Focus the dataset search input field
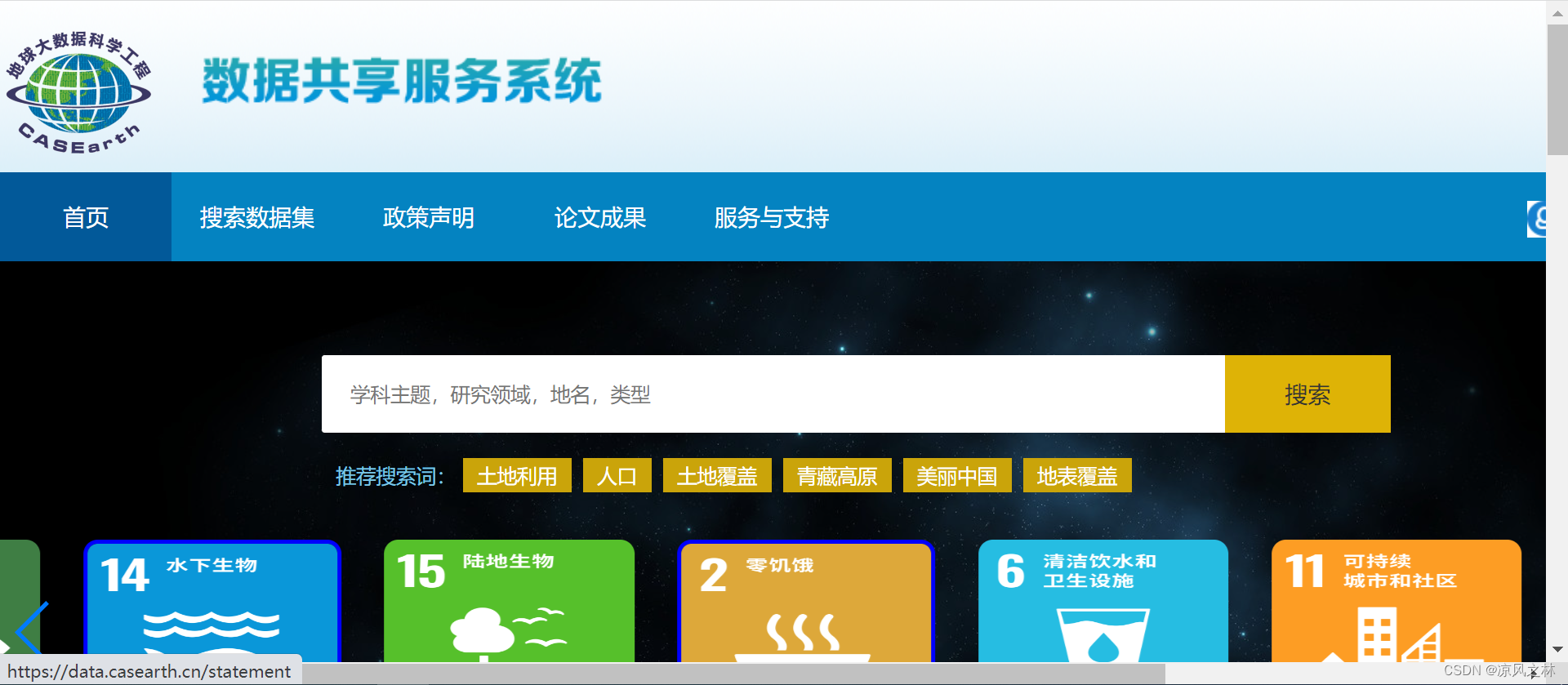Image resolution: width=1568 pixels, height=685 pixels. click(x=773, y=394)
